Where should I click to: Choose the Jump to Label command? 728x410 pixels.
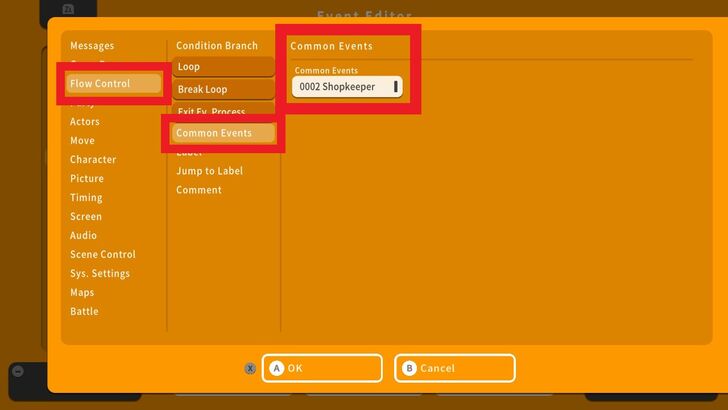coord(210,171)
